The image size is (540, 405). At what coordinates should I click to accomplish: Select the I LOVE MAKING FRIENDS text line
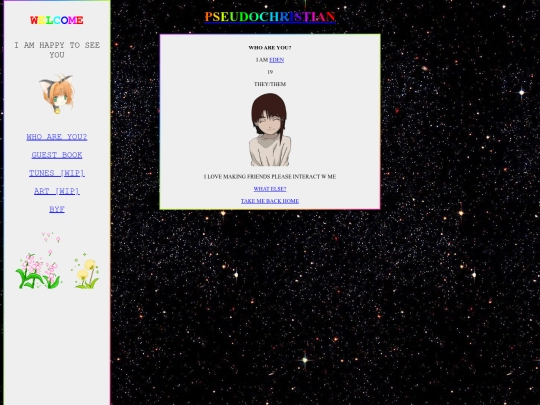(270, 177)
